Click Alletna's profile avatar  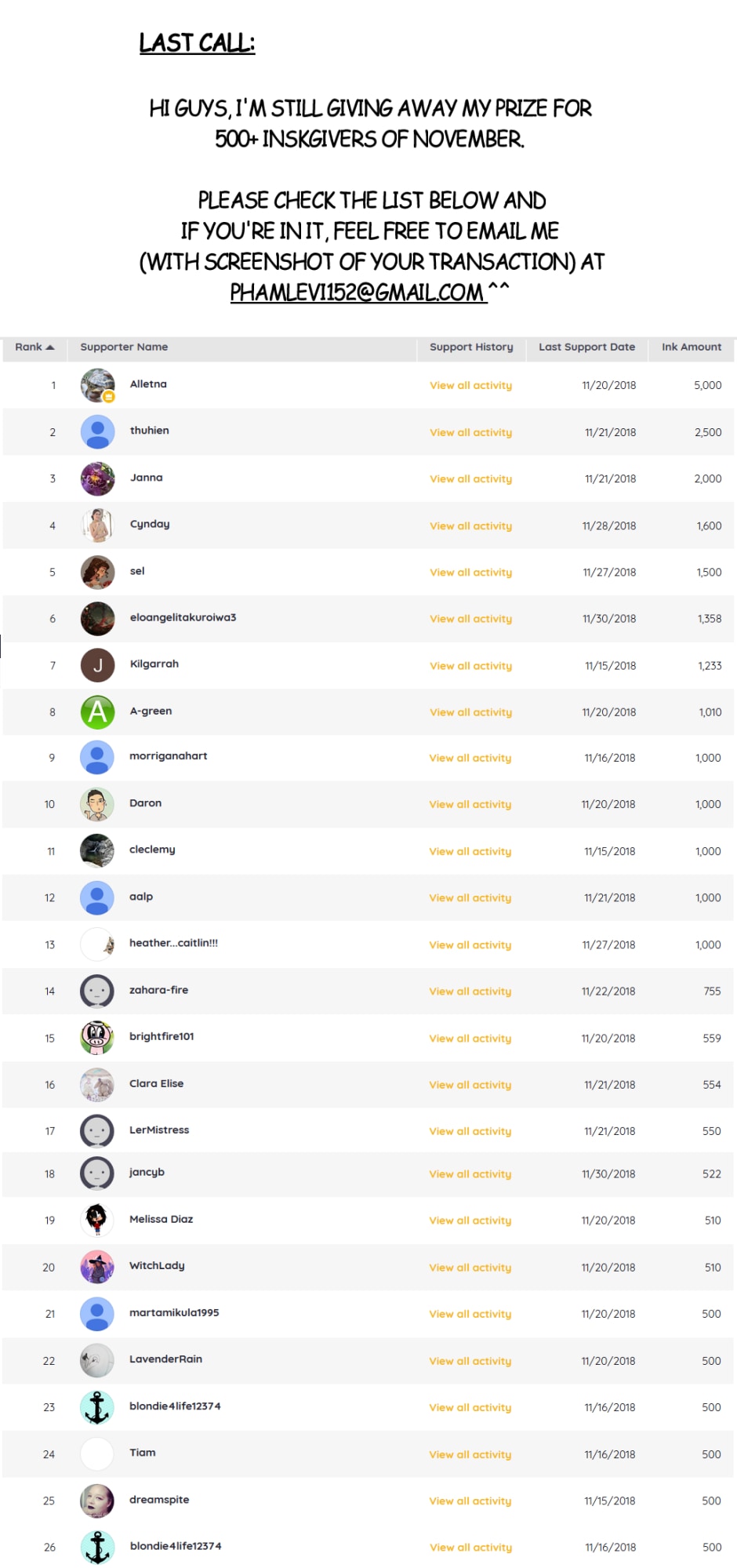click(97, 385)
